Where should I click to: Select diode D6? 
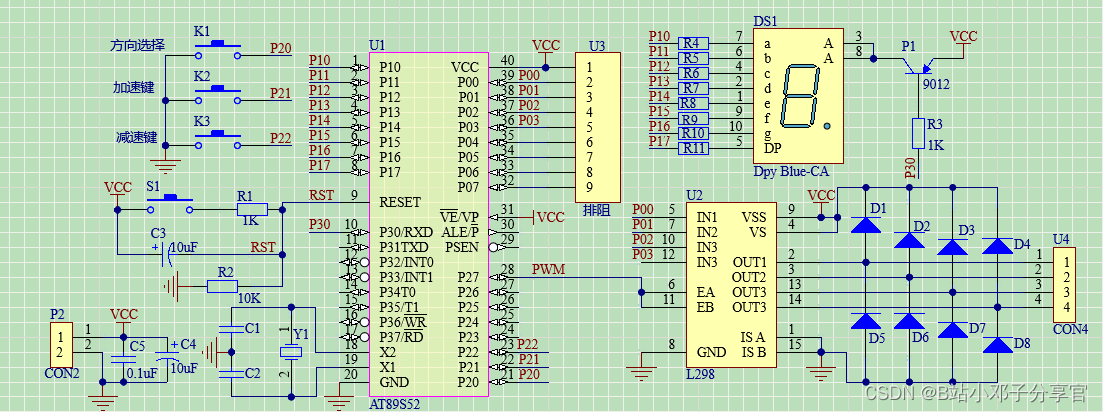[909, 321]
